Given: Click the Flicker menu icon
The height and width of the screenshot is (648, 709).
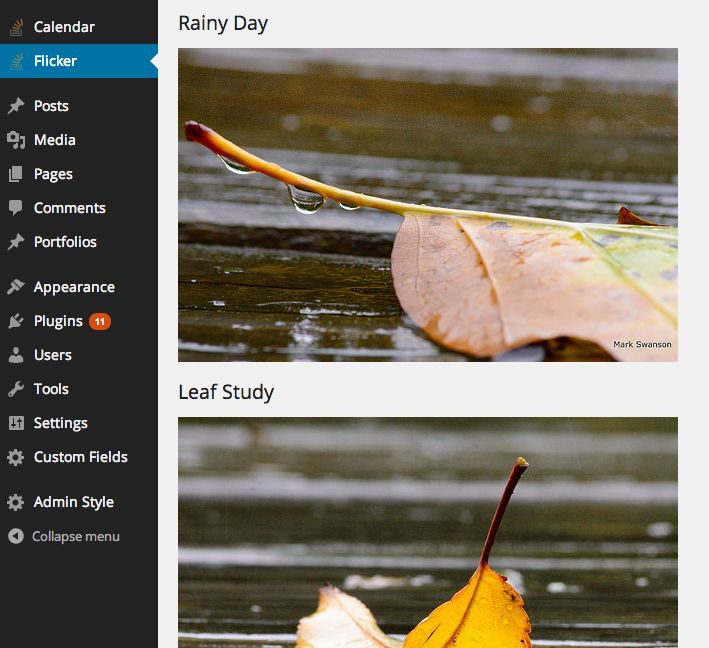Looking at the screenshot, I should click(x=16, y=61).
